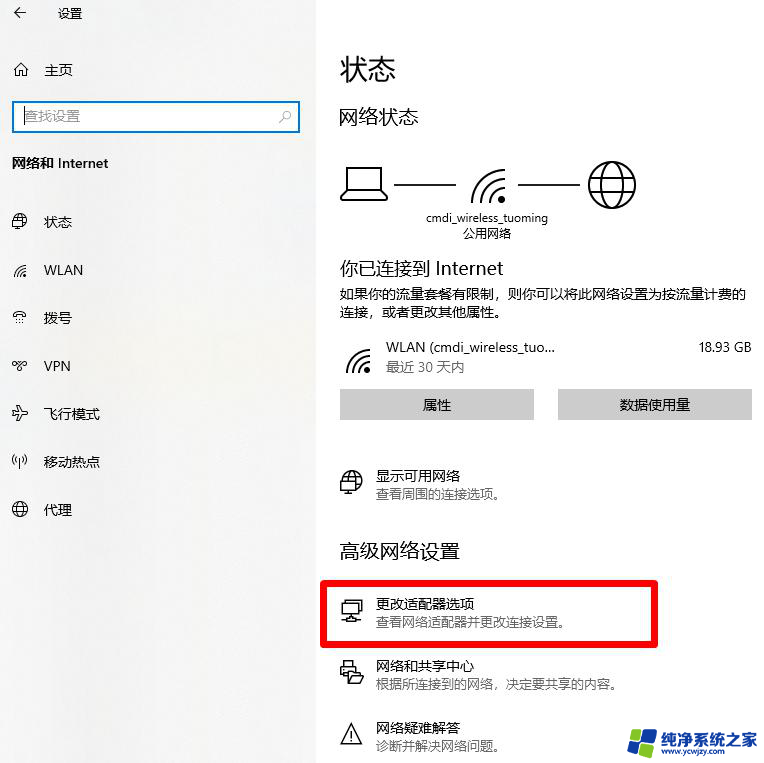Screen dimensions: 764x763
Task: Open 显示可用网络 available networks
Action: point(418,476)
